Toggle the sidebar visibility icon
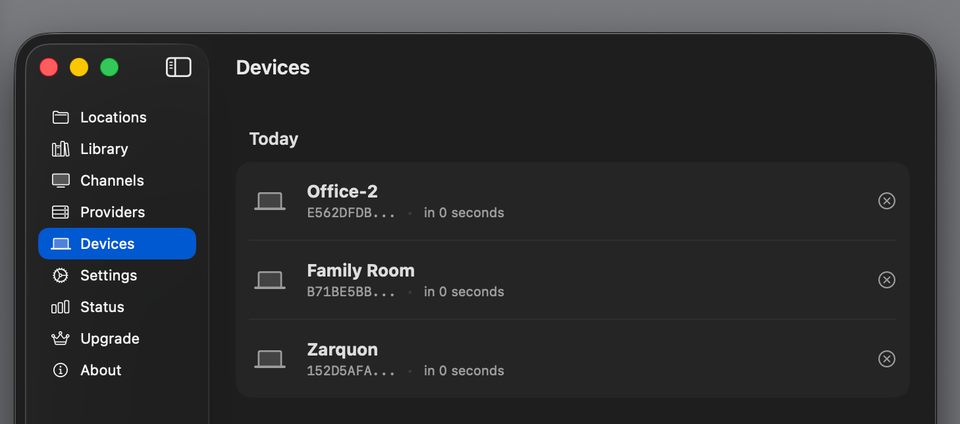Screen dimensions: 960x424 (178, 67)
